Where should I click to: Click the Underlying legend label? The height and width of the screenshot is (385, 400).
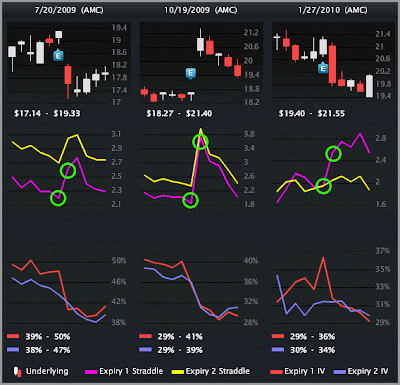[47, 371]
